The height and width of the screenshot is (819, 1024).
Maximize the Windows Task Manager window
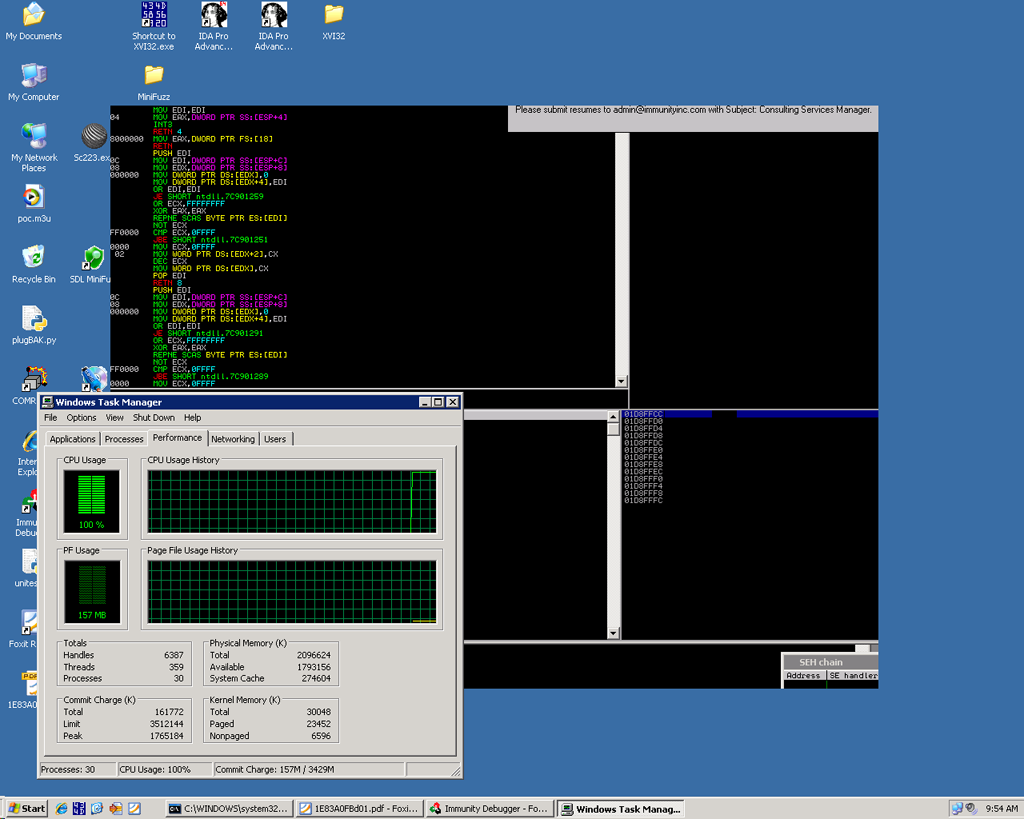pyautogui.click(x=438, y=402)
